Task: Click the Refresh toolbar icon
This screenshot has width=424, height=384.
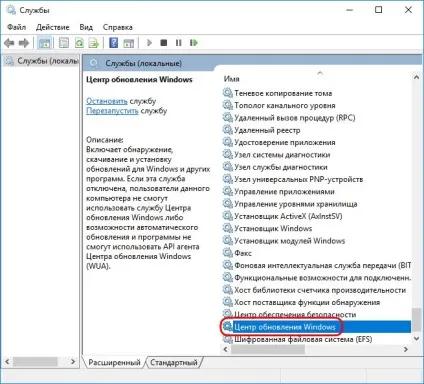Action: click(x=79, y=43)
